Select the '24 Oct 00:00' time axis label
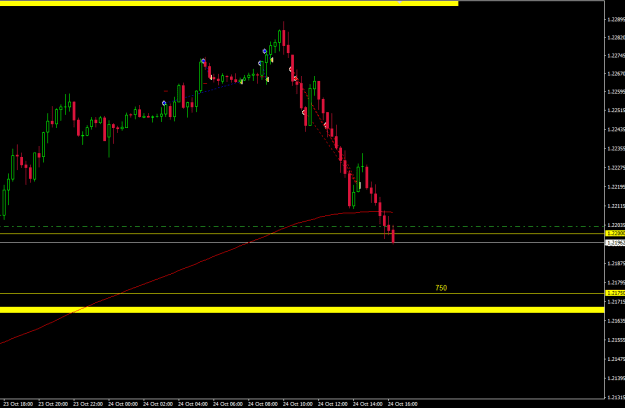The image size is (625, 408). pos(123,404)
